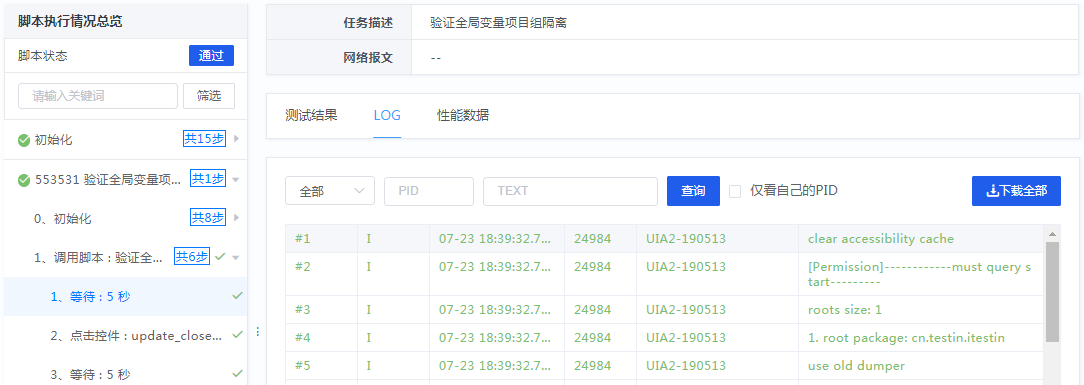Switch to the 测试结果 tab
The height and width of the screenshot is (385, 1084).
[311, 115]
